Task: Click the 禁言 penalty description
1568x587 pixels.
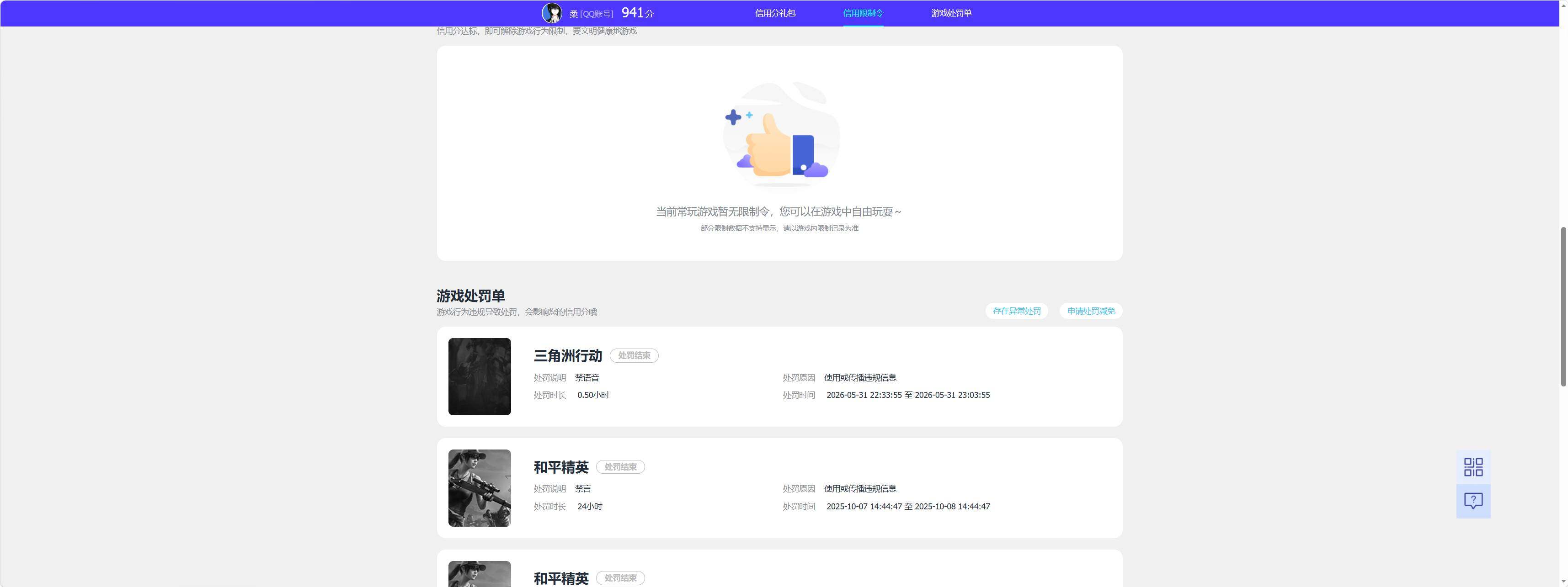Action: click(582, 488)
